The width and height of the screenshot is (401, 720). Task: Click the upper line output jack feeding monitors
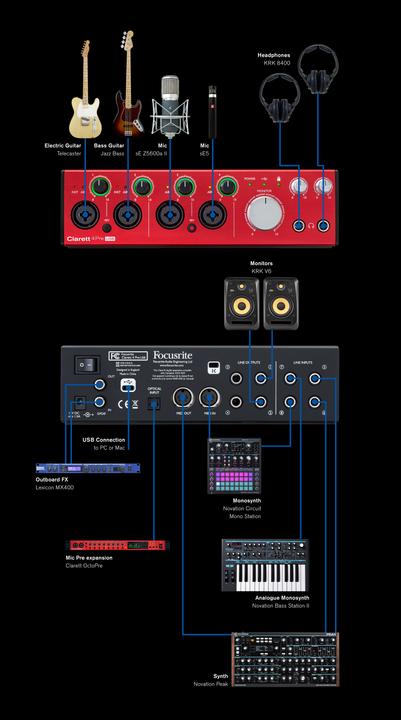261,378
